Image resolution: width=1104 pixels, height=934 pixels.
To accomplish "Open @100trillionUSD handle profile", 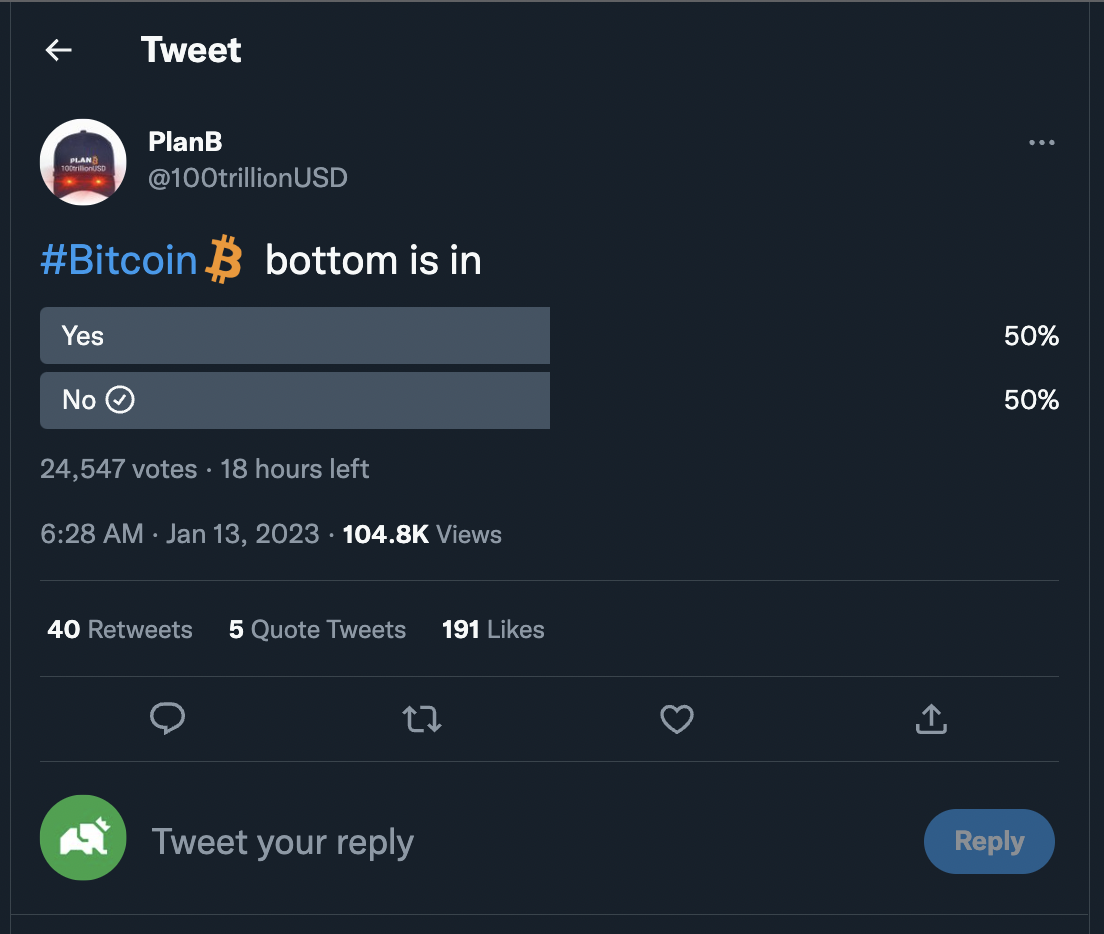I will coord(248,178).
